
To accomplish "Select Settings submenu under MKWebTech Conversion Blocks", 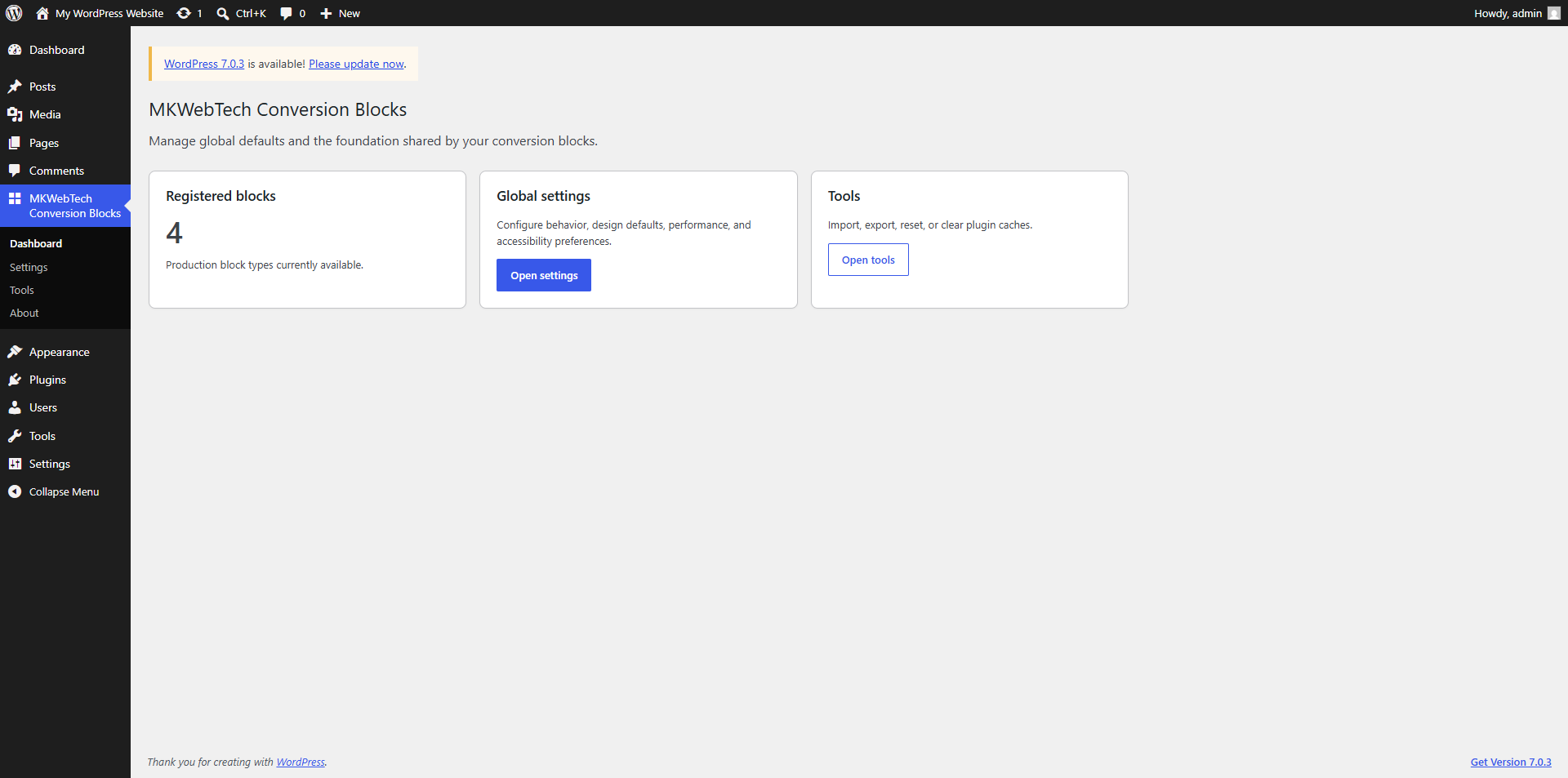I will 29,267.
